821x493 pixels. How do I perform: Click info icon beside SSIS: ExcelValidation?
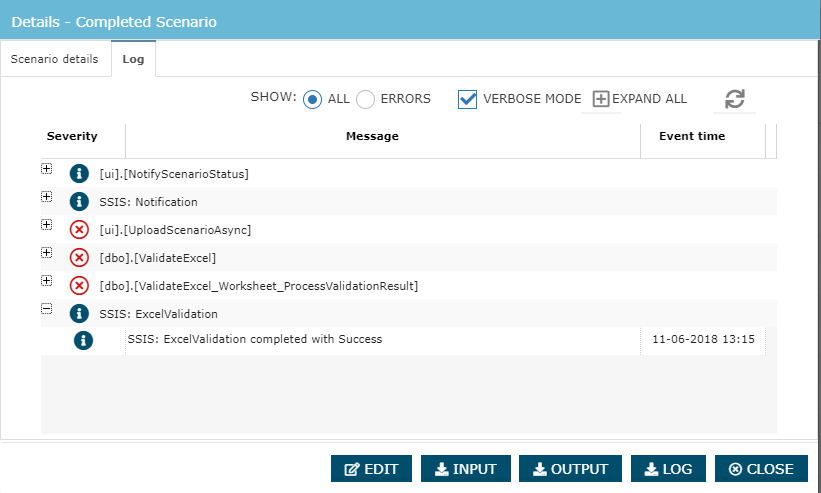click(x=80, y=314)
